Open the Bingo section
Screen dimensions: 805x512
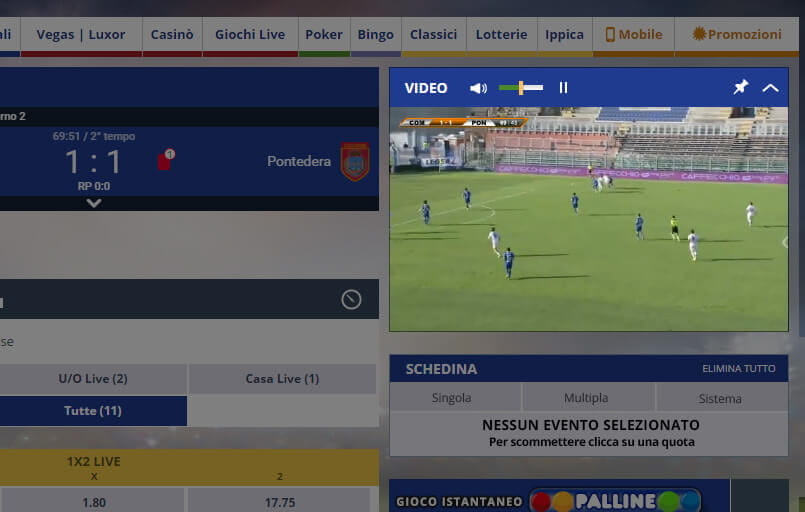376,34
